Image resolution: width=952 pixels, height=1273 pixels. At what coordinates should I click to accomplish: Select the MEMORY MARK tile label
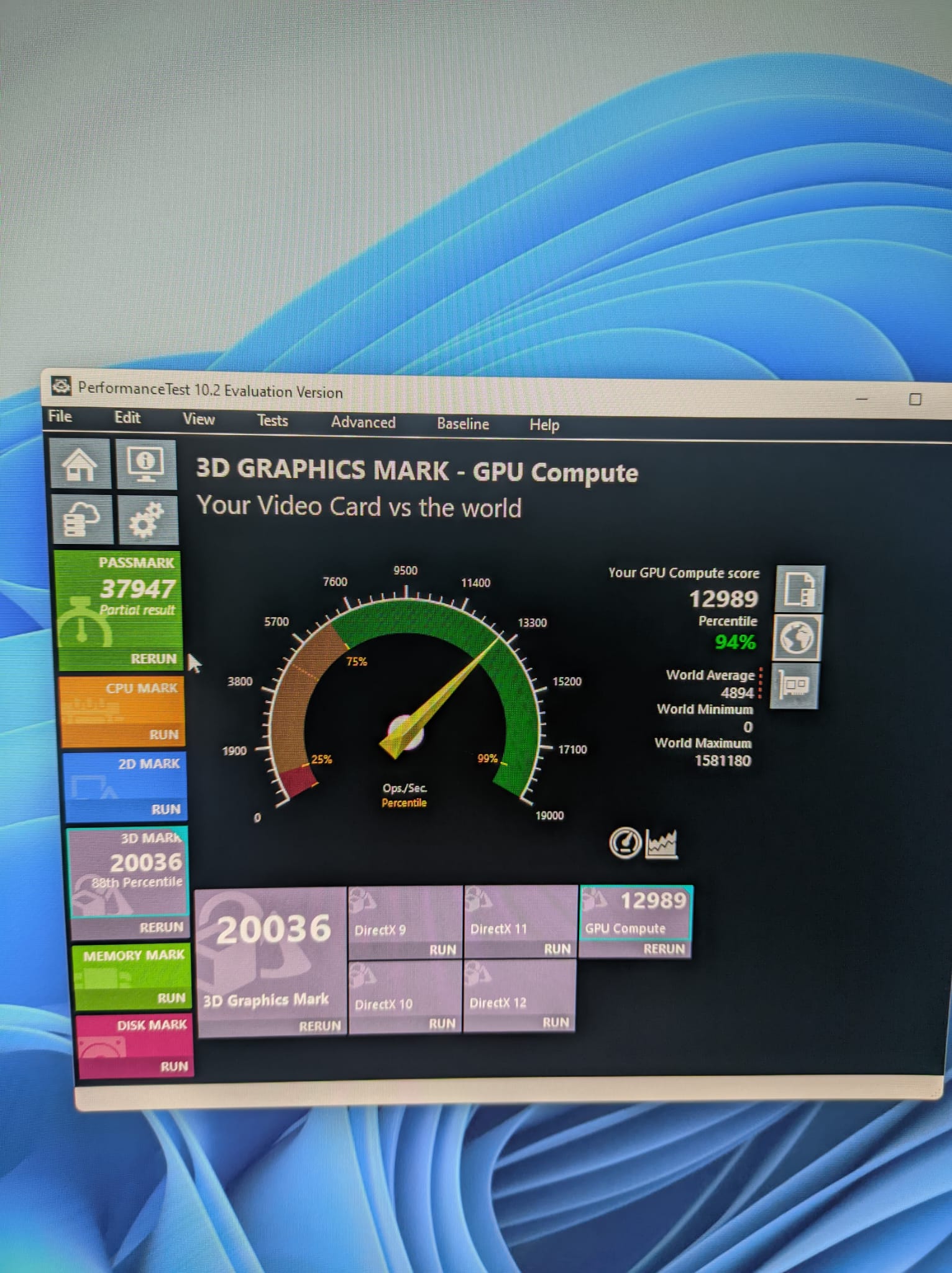coord(134,955)
